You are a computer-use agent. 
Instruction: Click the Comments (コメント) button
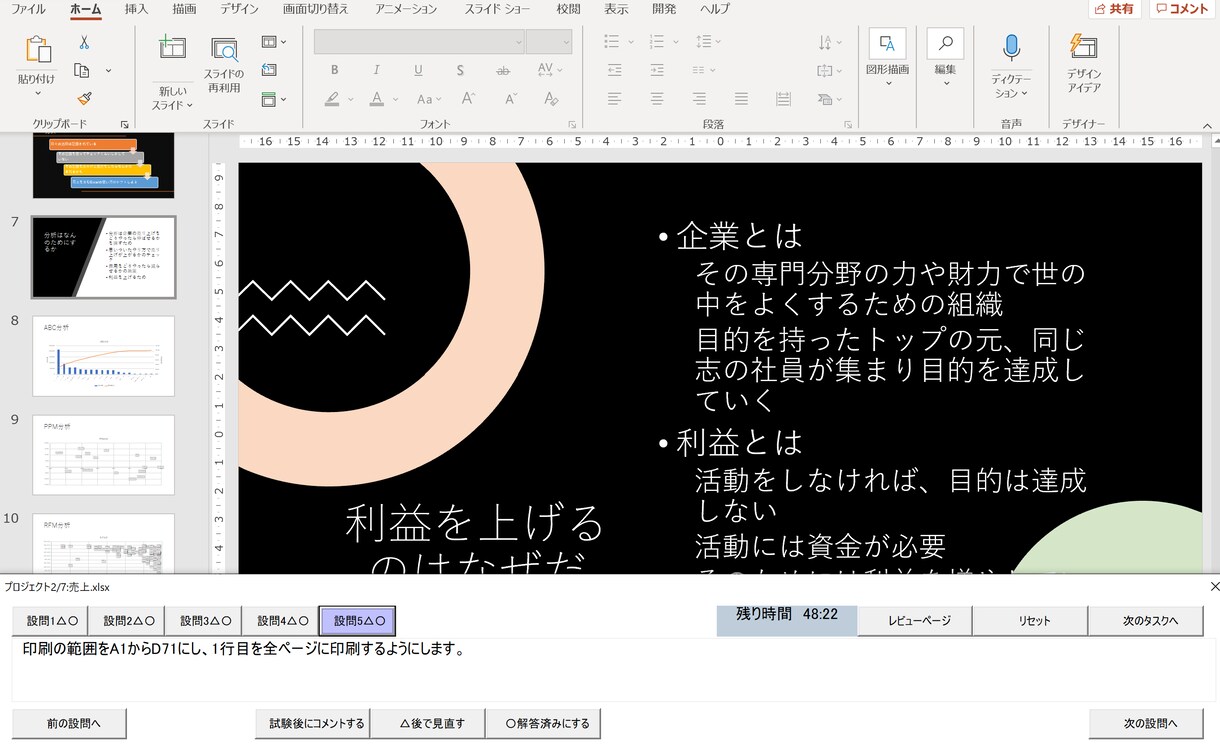[x=1182, y=9]
